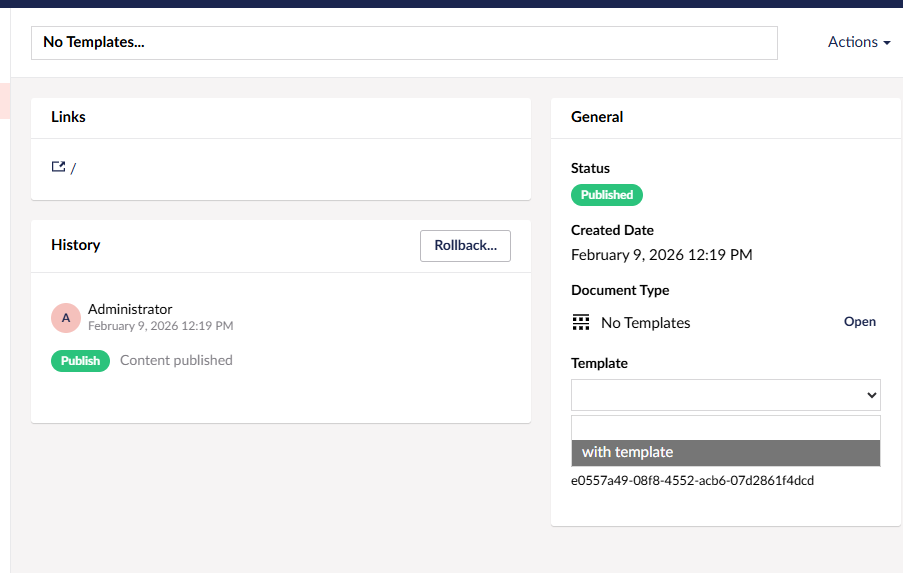Click the Administrator avatar circle in History
Screen dimensions: 903x573
tap(66, 318)
